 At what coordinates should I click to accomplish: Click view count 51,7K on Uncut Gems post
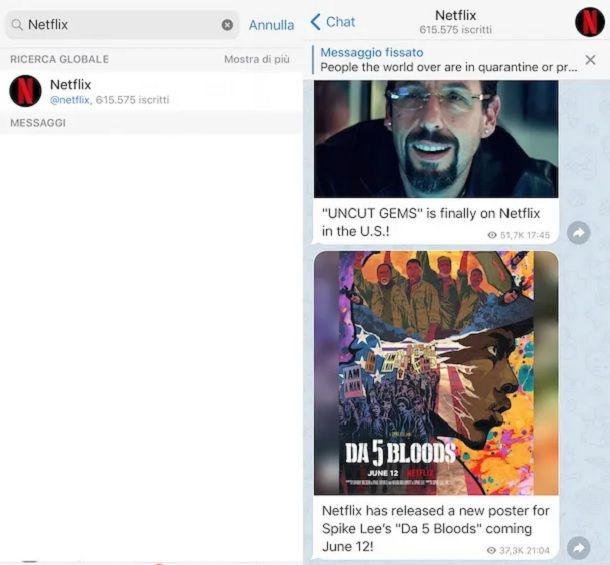(x=506, y=235)
